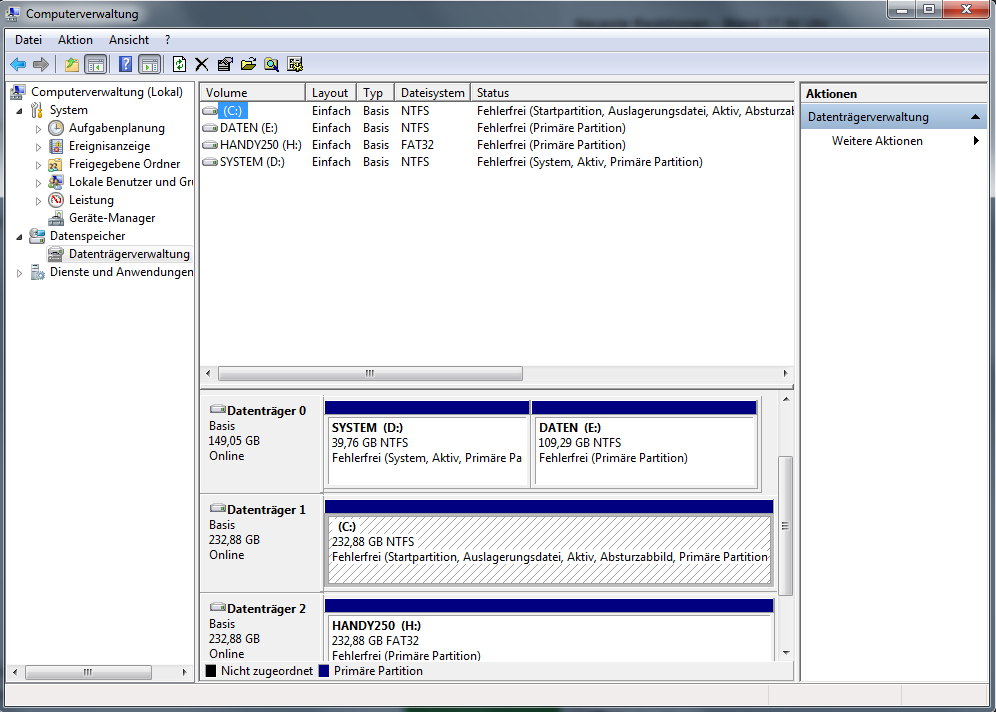Click the Aktionen pane header
Image resolution: width=996 pixels, height=712 pixels.
coord(894,94)
